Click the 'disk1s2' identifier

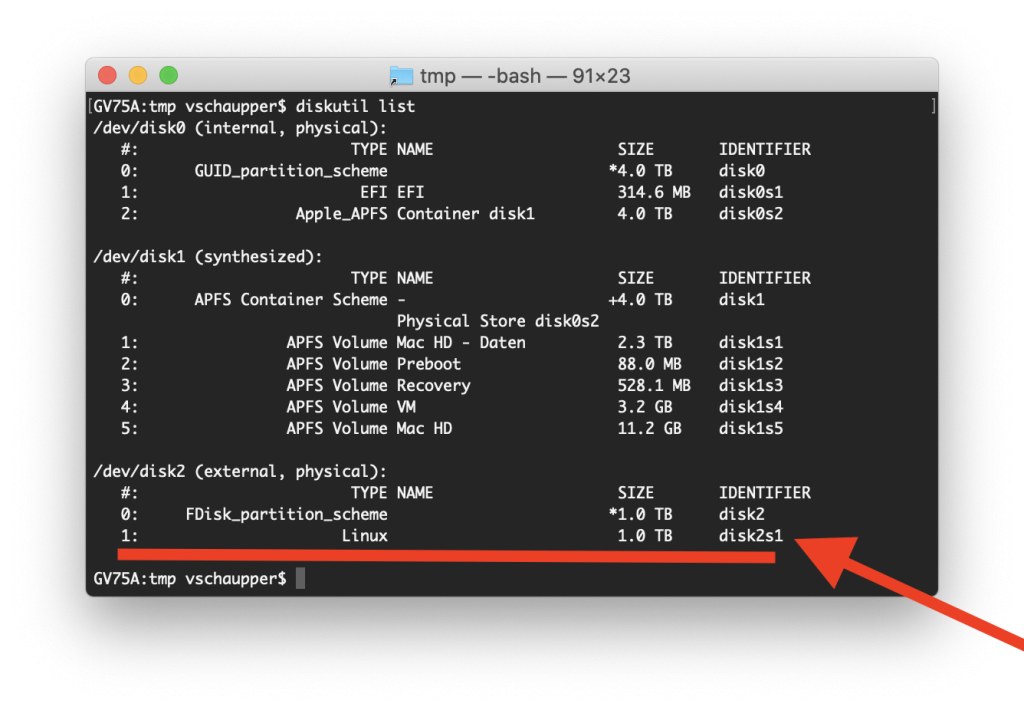click(751, 364)
